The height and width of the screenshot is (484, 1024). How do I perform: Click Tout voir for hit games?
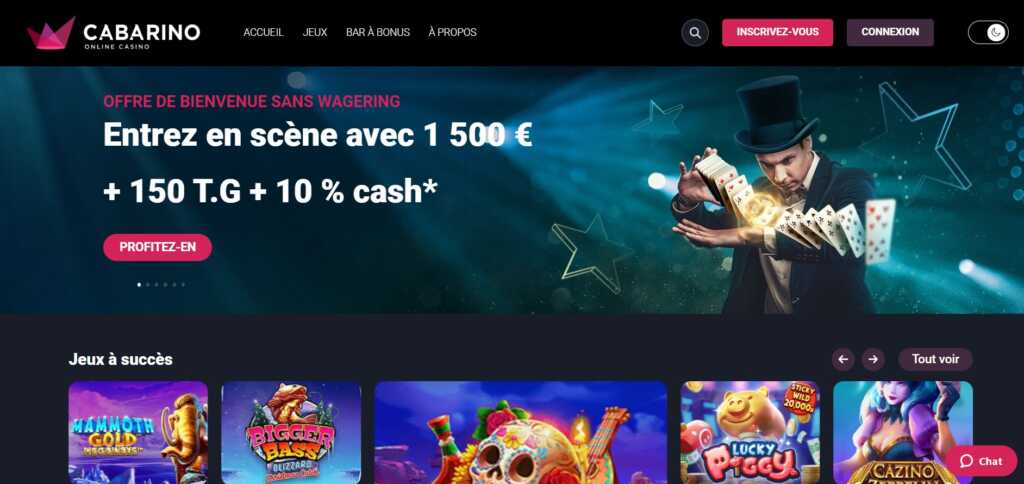click(x=935, y=359)
